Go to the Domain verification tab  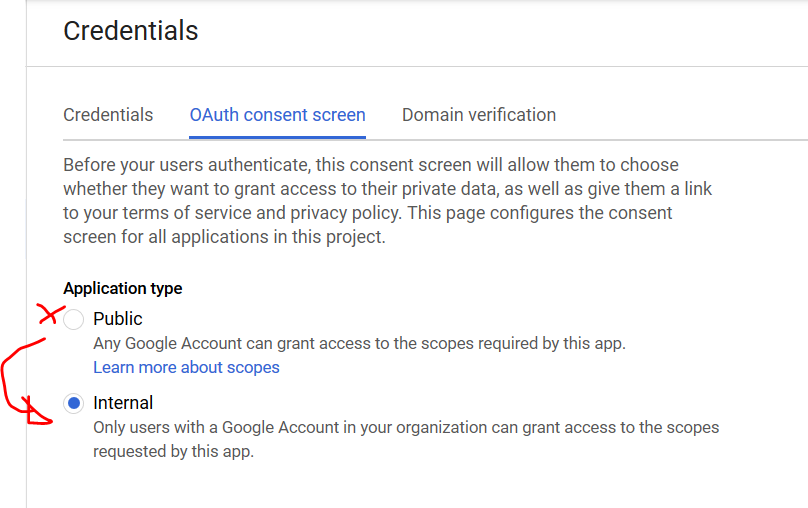point(479,115)
